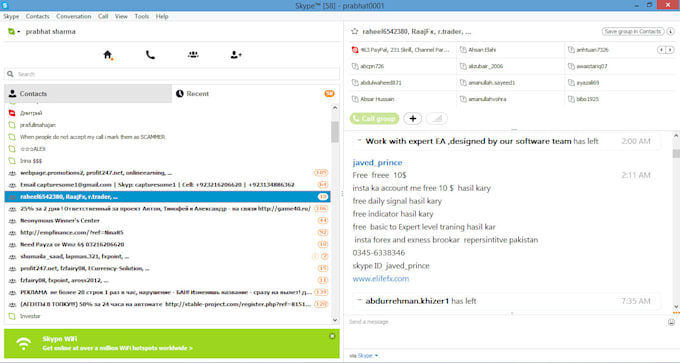This screenshot has width=680, height=363.
Task: Open the www.elifefx.com link
Action: (x=381, y=278)
